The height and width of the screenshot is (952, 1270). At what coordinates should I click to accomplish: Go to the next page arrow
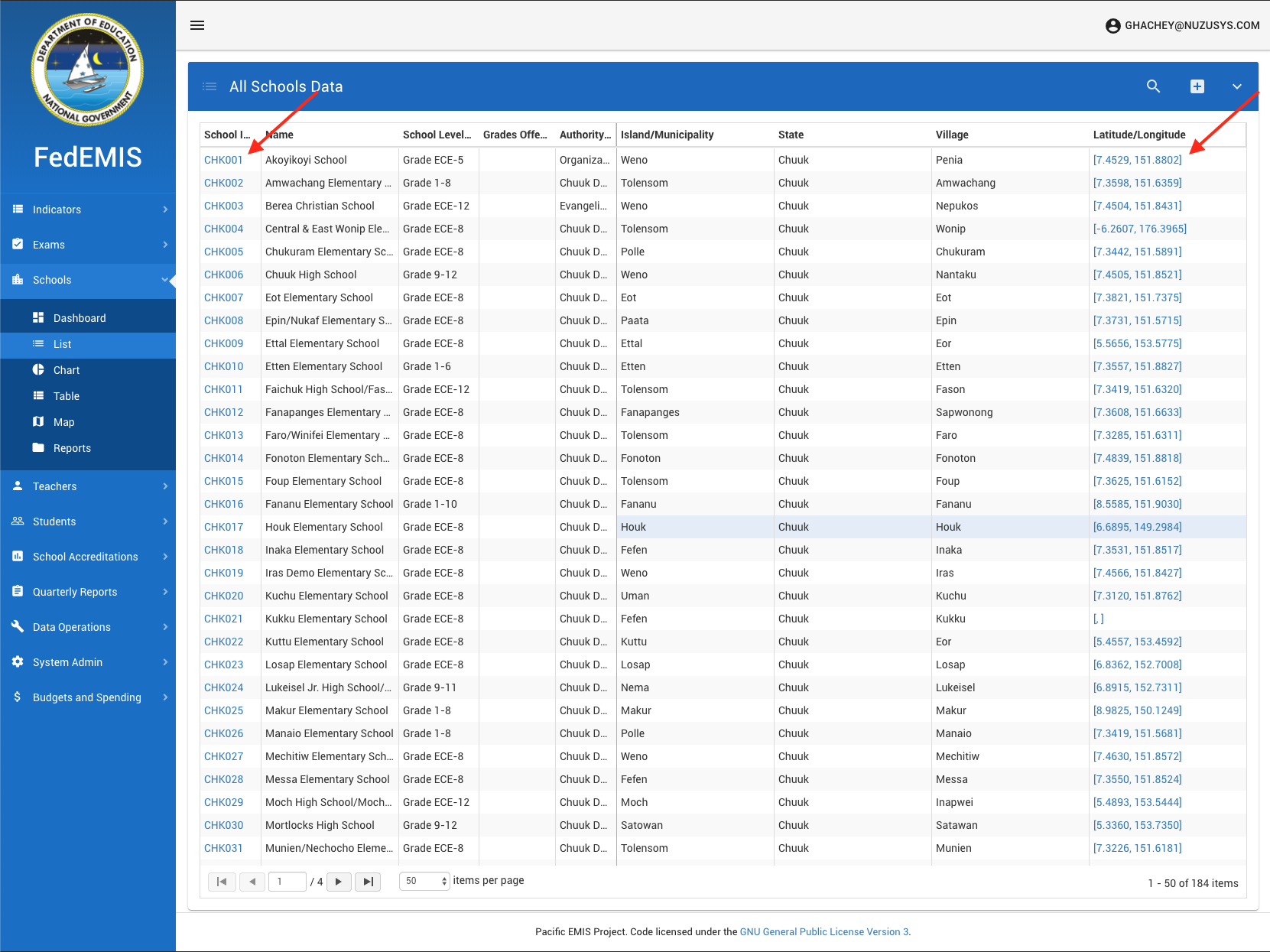click(x=339, y=882)
